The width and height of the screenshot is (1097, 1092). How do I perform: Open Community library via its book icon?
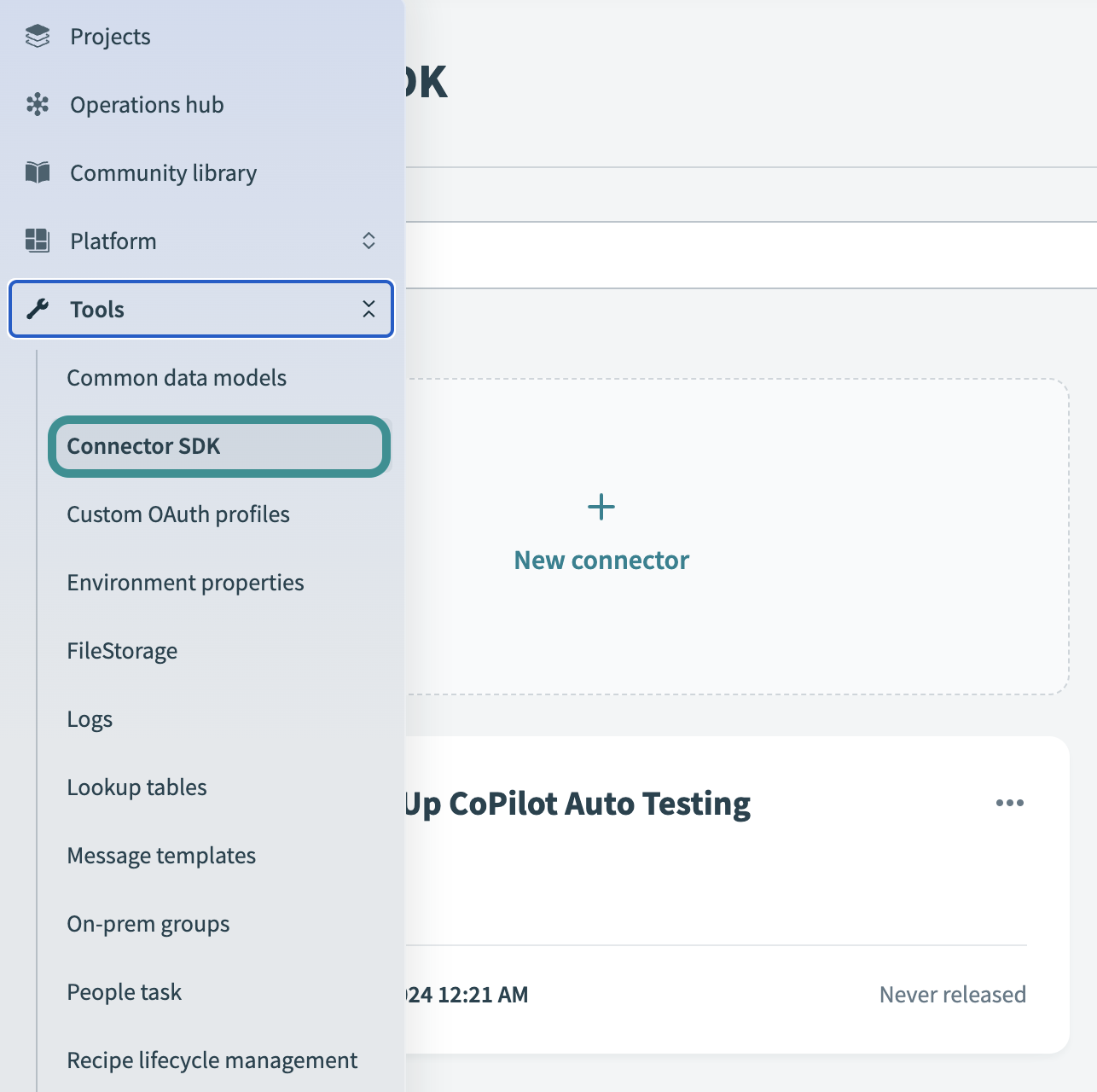click(x=38, y=172)
